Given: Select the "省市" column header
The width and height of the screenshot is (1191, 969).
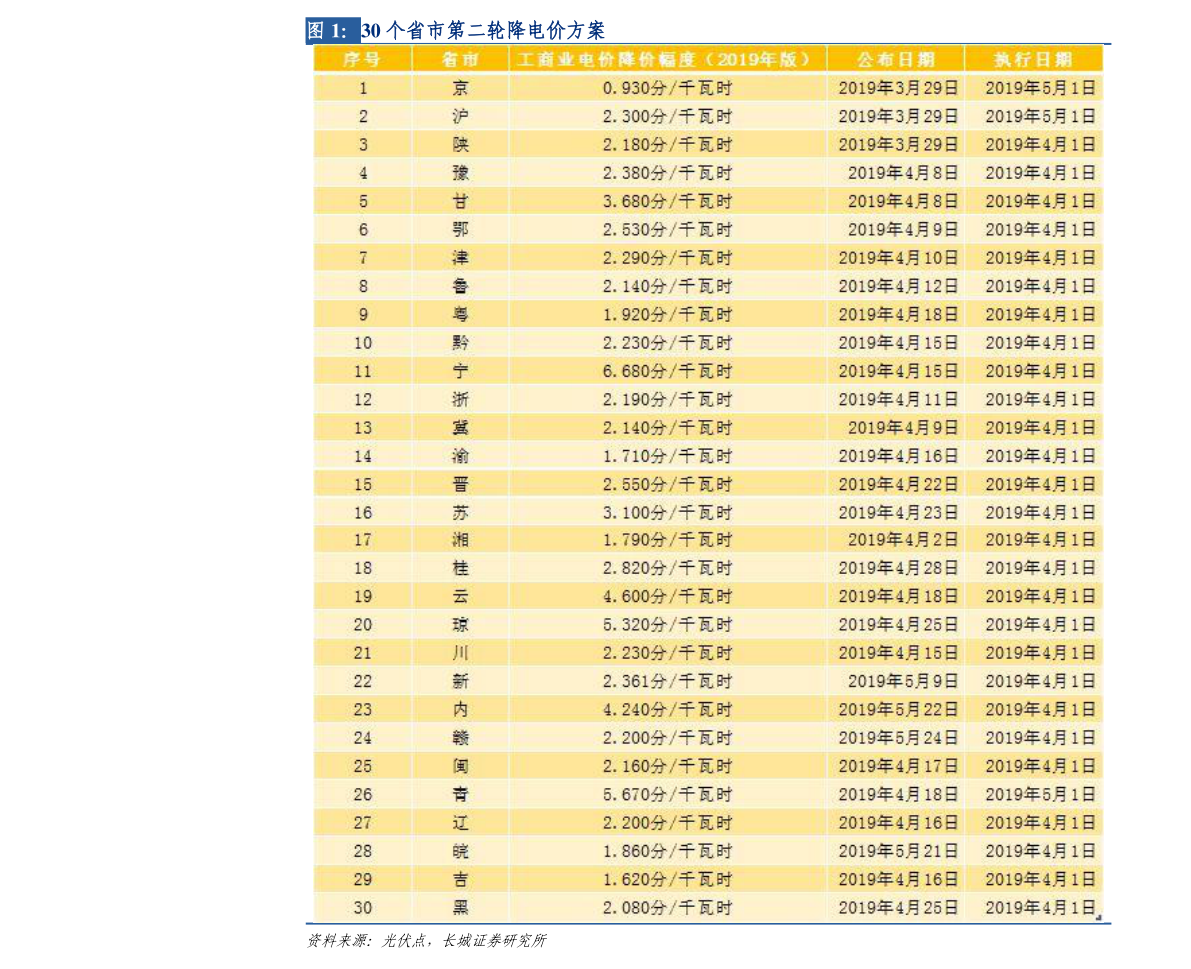Looking at the screenshot, I should click(x=460, y=59).
